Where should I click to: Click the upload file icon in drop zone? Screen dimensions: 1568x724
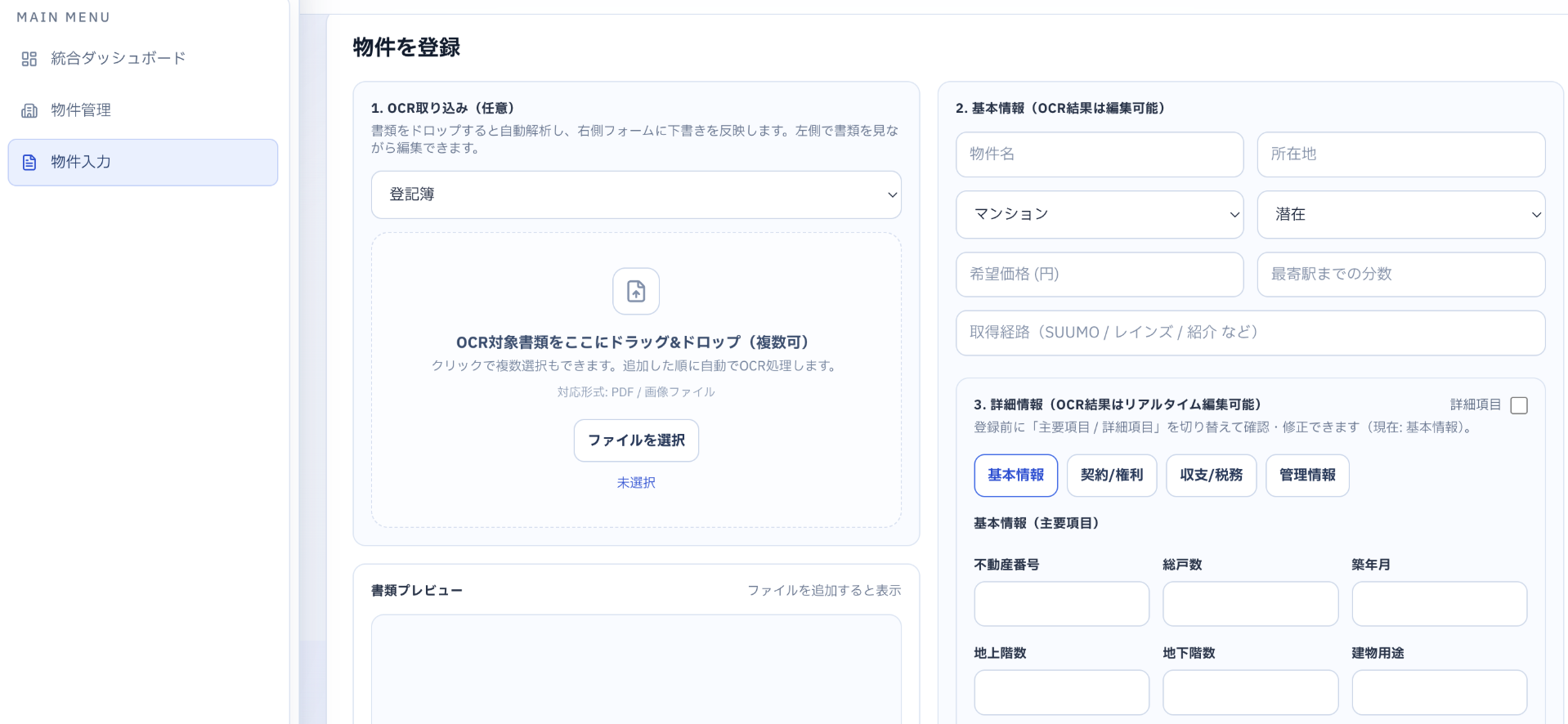pos(636,291)
